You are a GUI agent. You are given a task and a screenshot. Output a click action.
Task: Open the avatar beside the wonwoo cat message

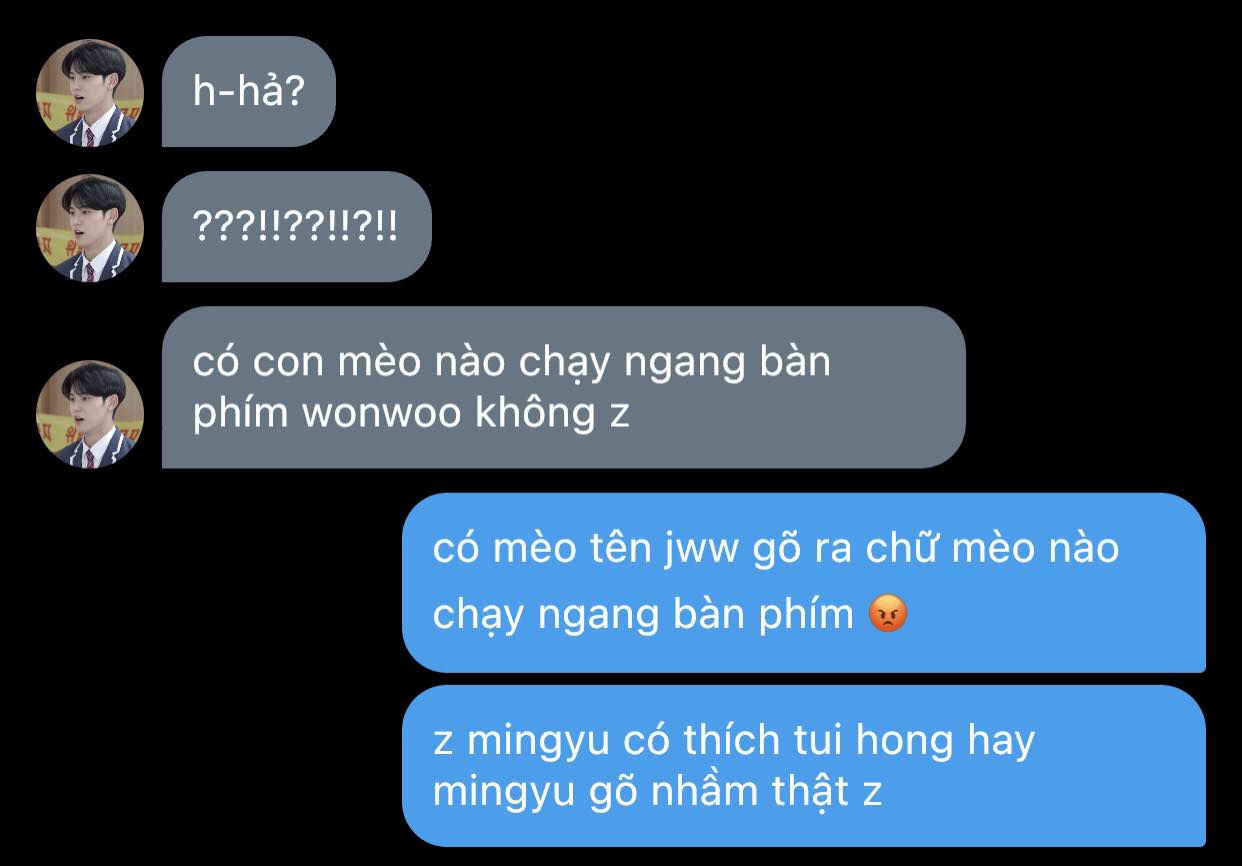coord(90,414)
